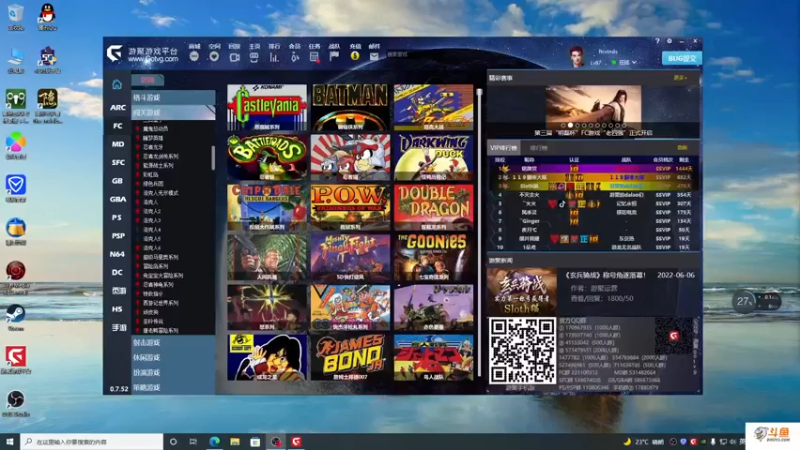
Task: Open OBS Studio desktop shortcut
Action: coord(16,404)
